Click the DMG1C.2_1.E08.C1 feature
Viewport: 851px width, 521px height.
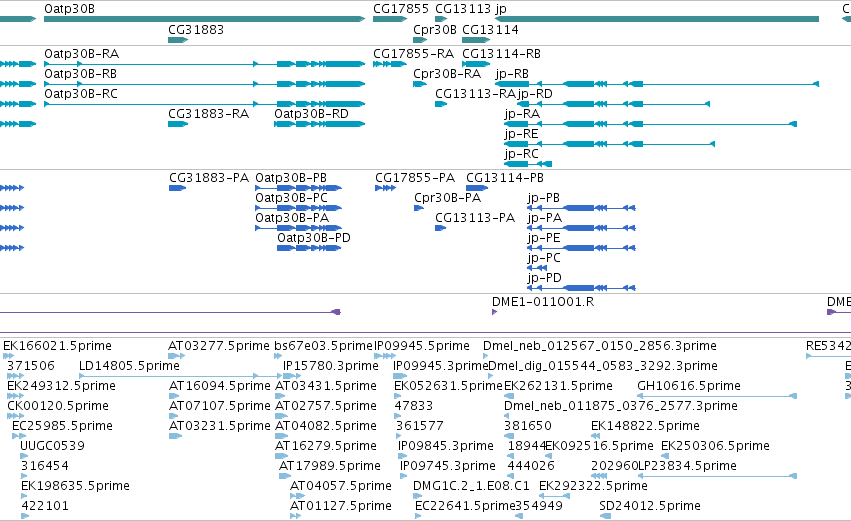point(416,496)
